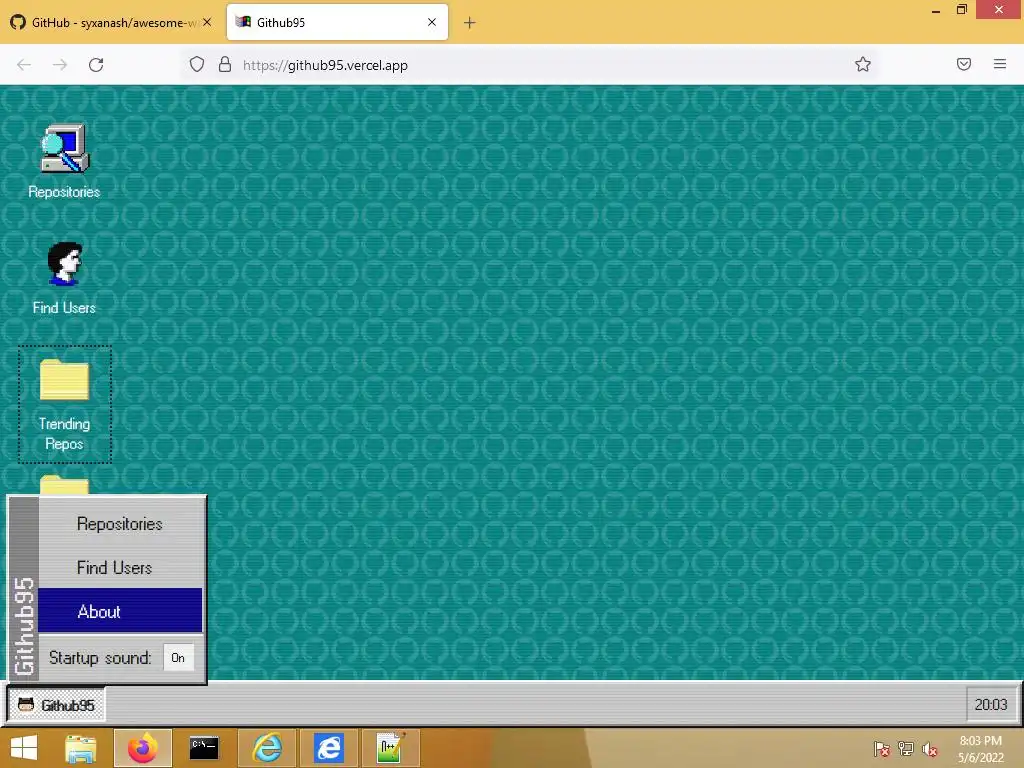
Task: Bookmark this page with the star
Action: pyautogui.click(x=863, y=64)
